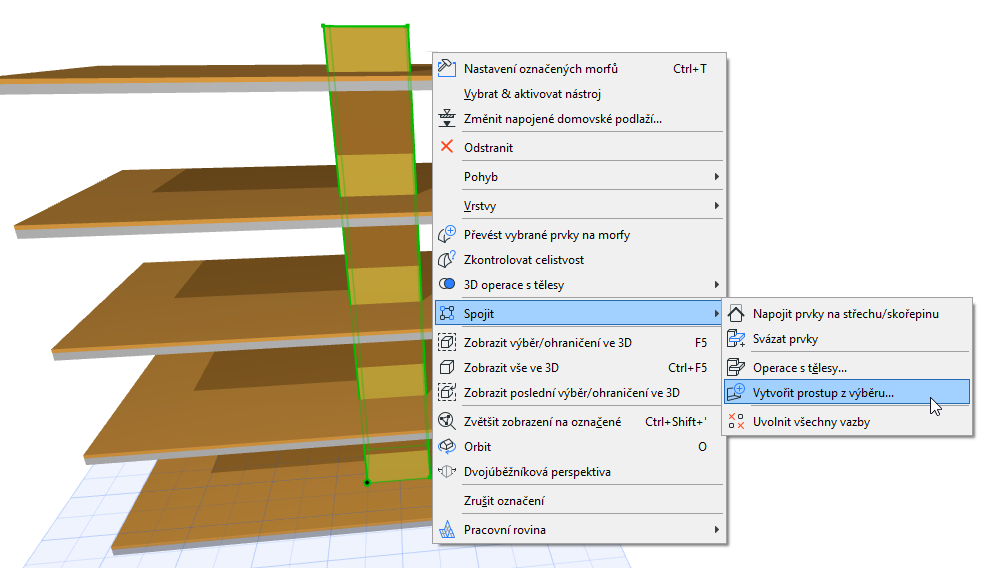Image resolution: width=981 pixels, height=568 pixels.
Task: Click the roof connect icon in submenu
Action: click(736, 313)
